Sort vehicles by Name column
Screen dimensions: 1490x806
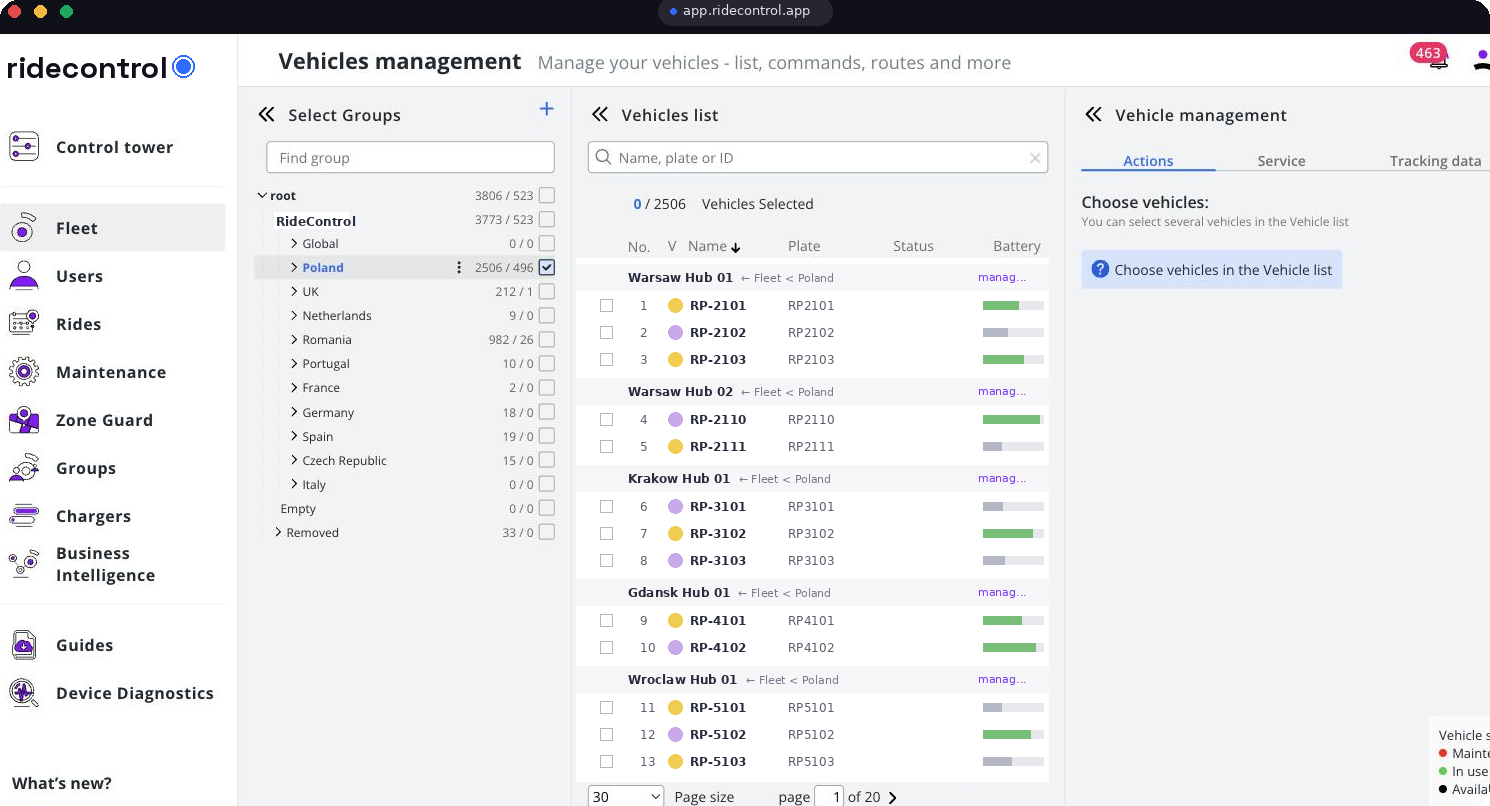(713, 246)
